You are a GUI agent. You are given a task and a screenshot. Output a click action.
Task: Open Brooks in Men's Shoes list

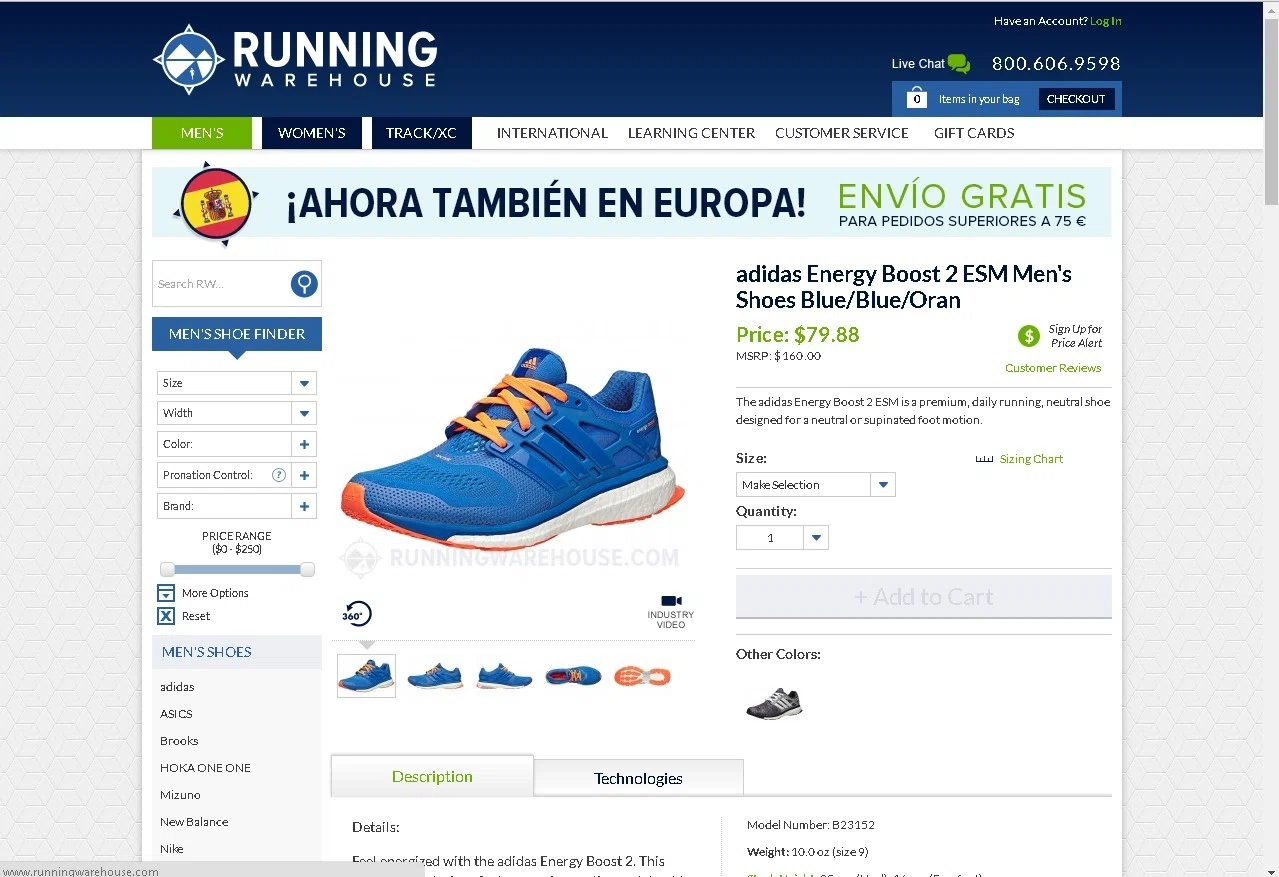click(x=179, y=741)
